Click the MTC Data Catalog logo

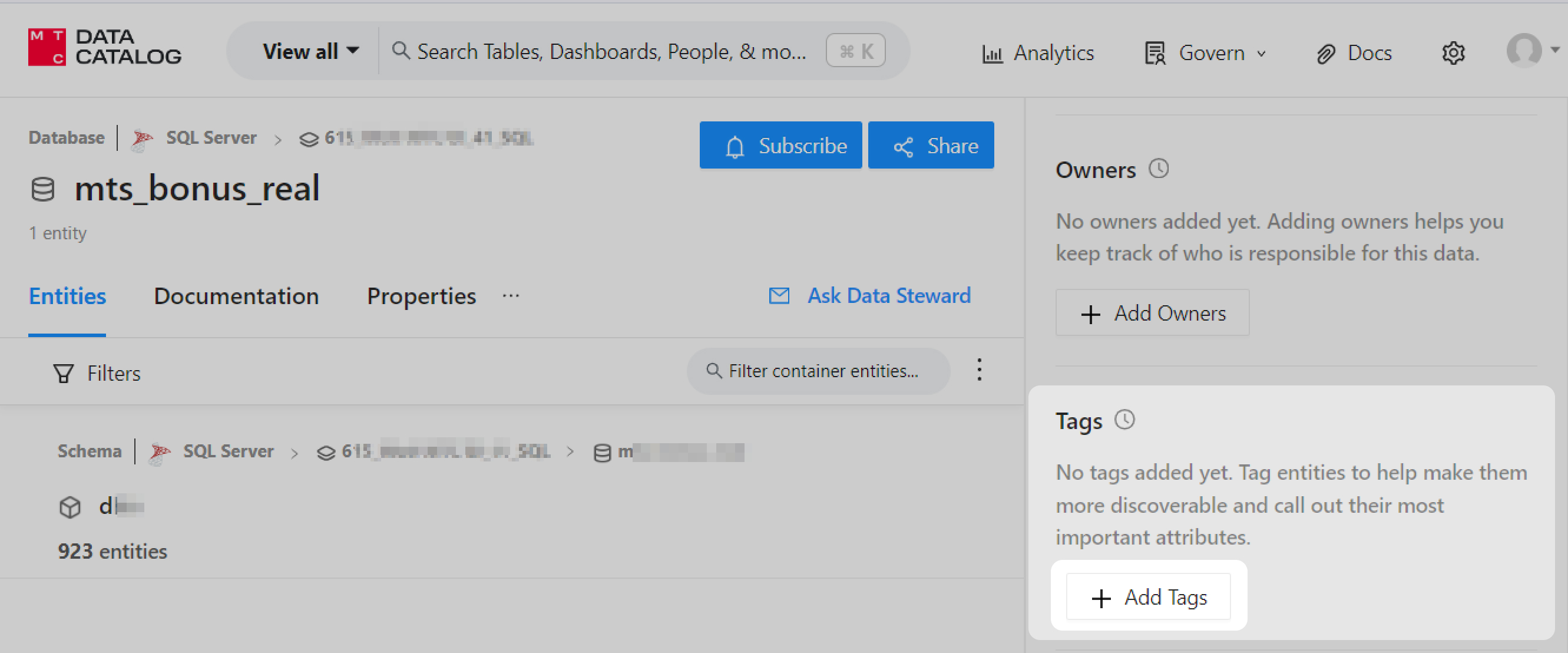(x=104, y=47)
